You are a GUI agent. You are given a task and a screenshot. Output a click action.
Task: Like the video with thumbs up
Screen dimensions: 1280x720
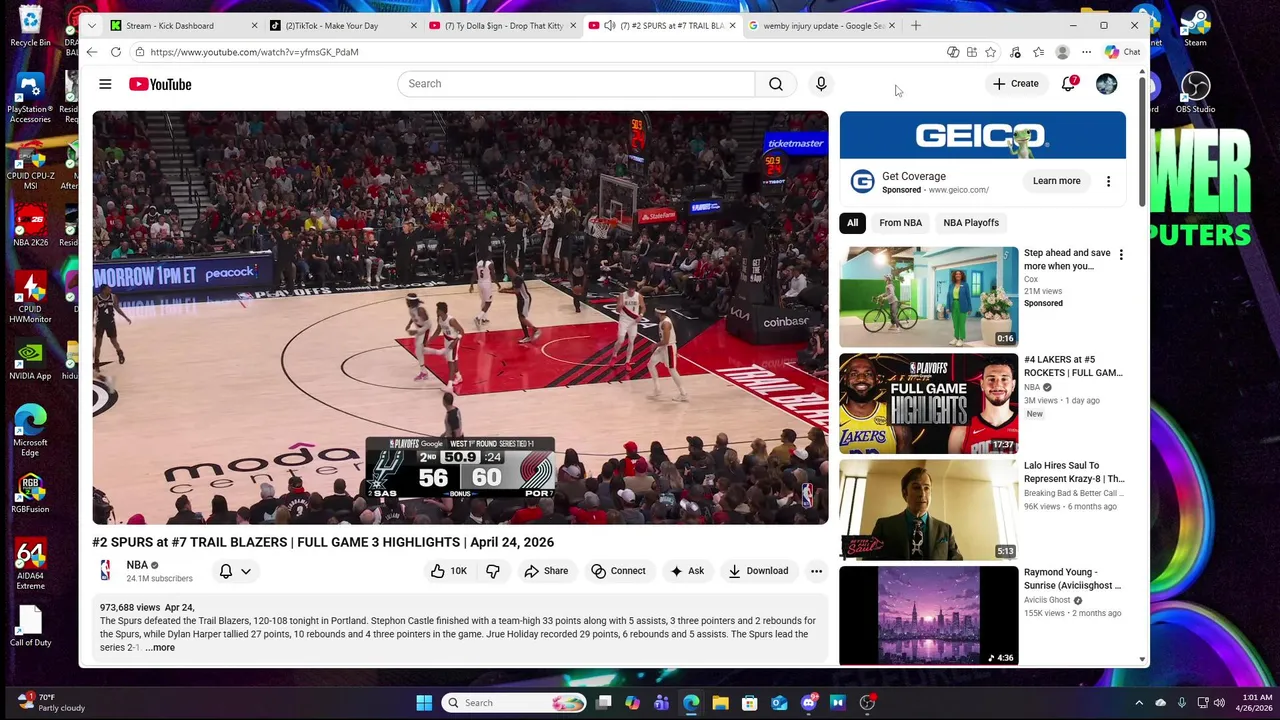click(x=448, y=571)
